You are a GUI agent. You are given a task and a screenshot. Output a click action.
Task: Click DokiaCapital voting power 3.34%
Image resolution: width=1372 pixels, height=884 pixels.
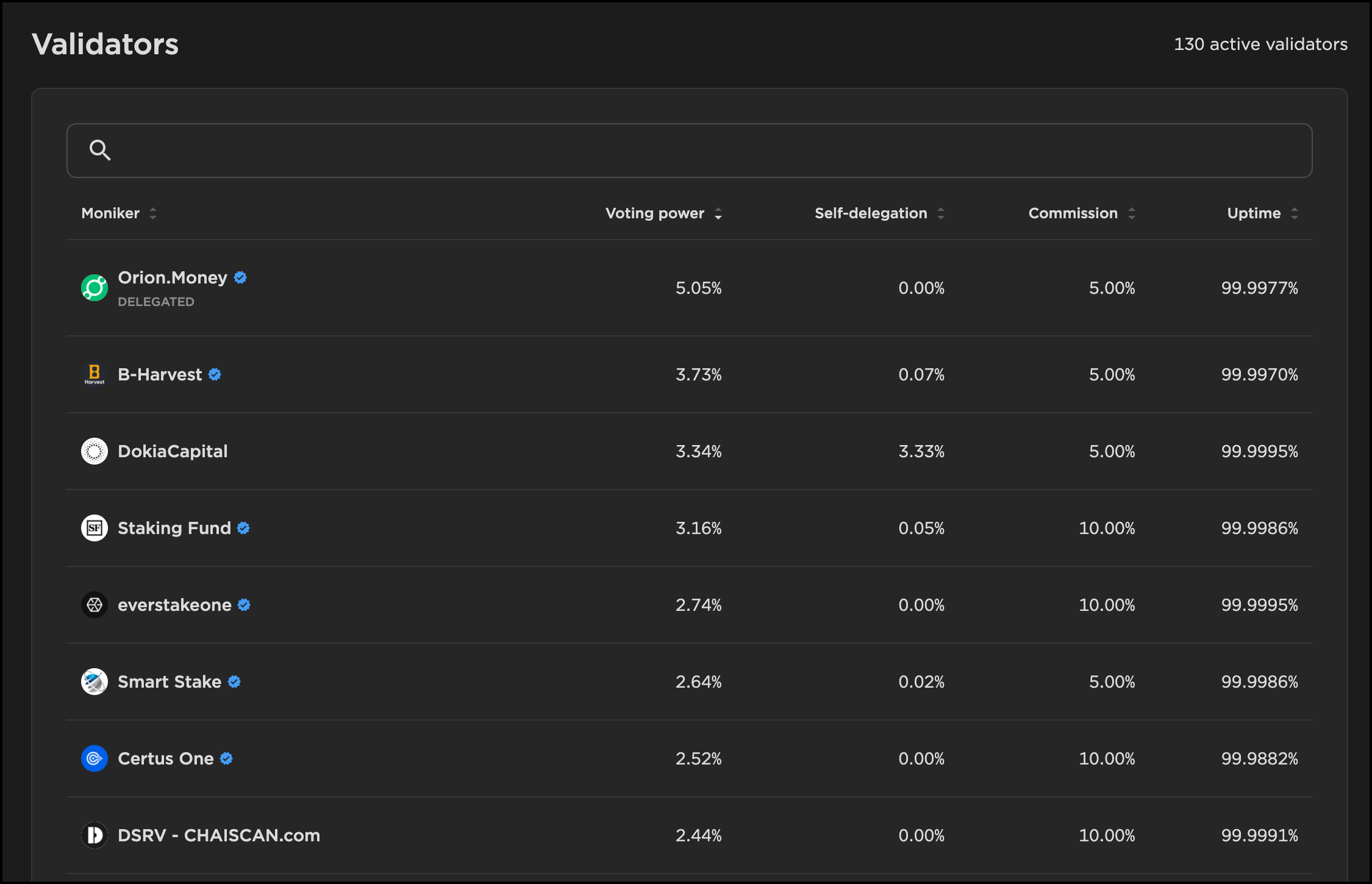(699, 451)
